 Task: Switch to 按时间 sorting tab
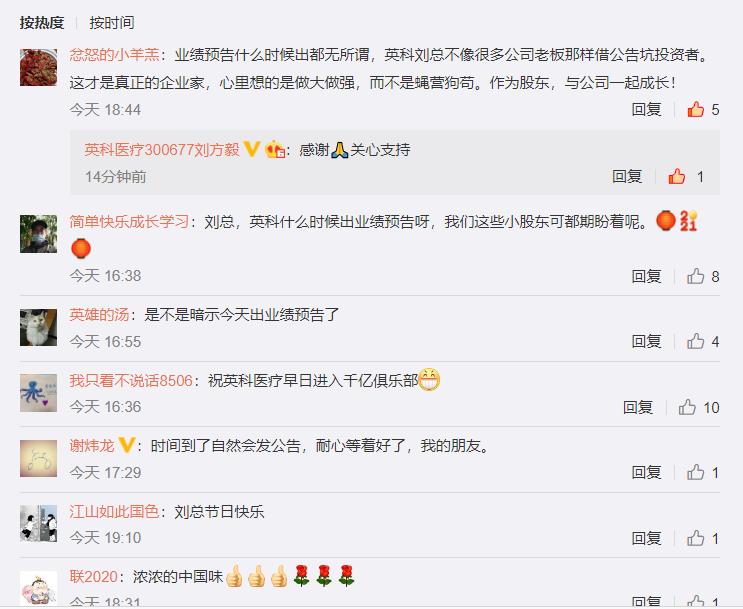pos(112,22)
